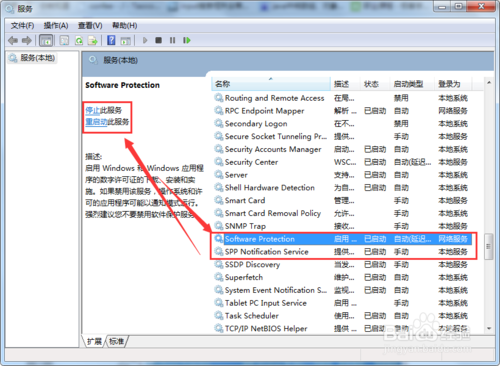The width and height of the screenshot is (500, 366).
Task: Click gear icon of Software Protection row
Action: tap(219, 239)
